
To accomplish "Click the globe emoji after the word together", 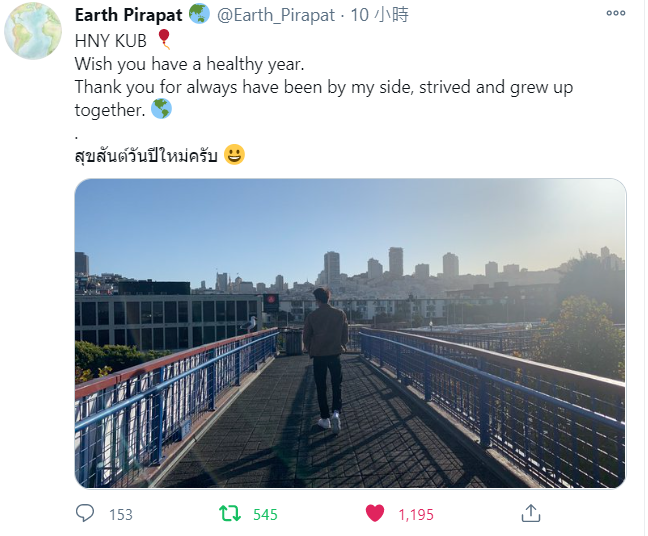I will [x=161, y=109].
